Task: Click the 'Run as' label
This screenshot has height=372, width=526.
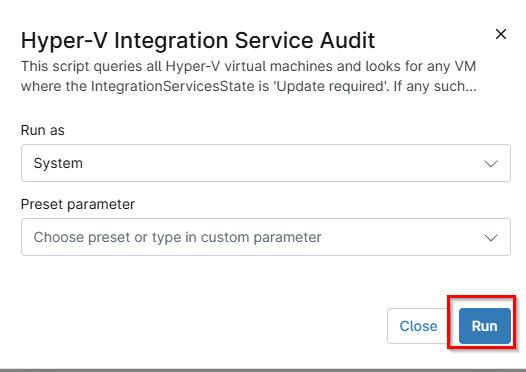Action: tap(43, 130)
